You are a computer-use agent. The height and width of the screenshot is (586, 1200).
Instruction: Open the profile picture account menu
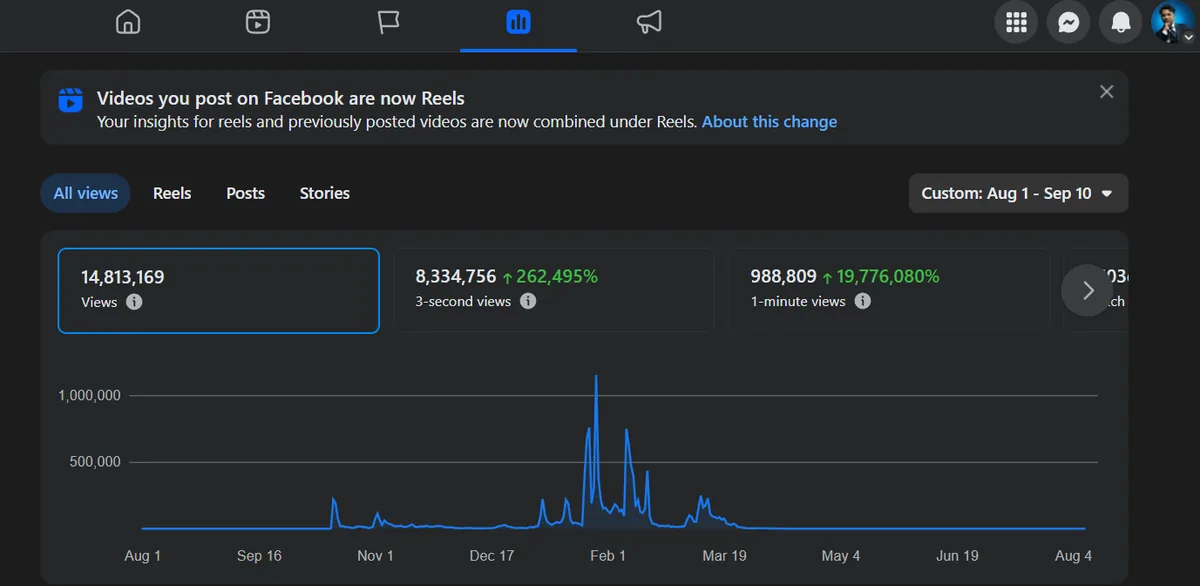point(1172,22)
